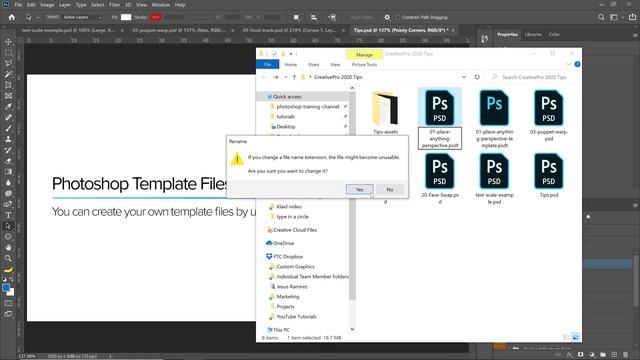
Task: Expand the Explorer ribbon chevron
Action: (x=568, y=64)
